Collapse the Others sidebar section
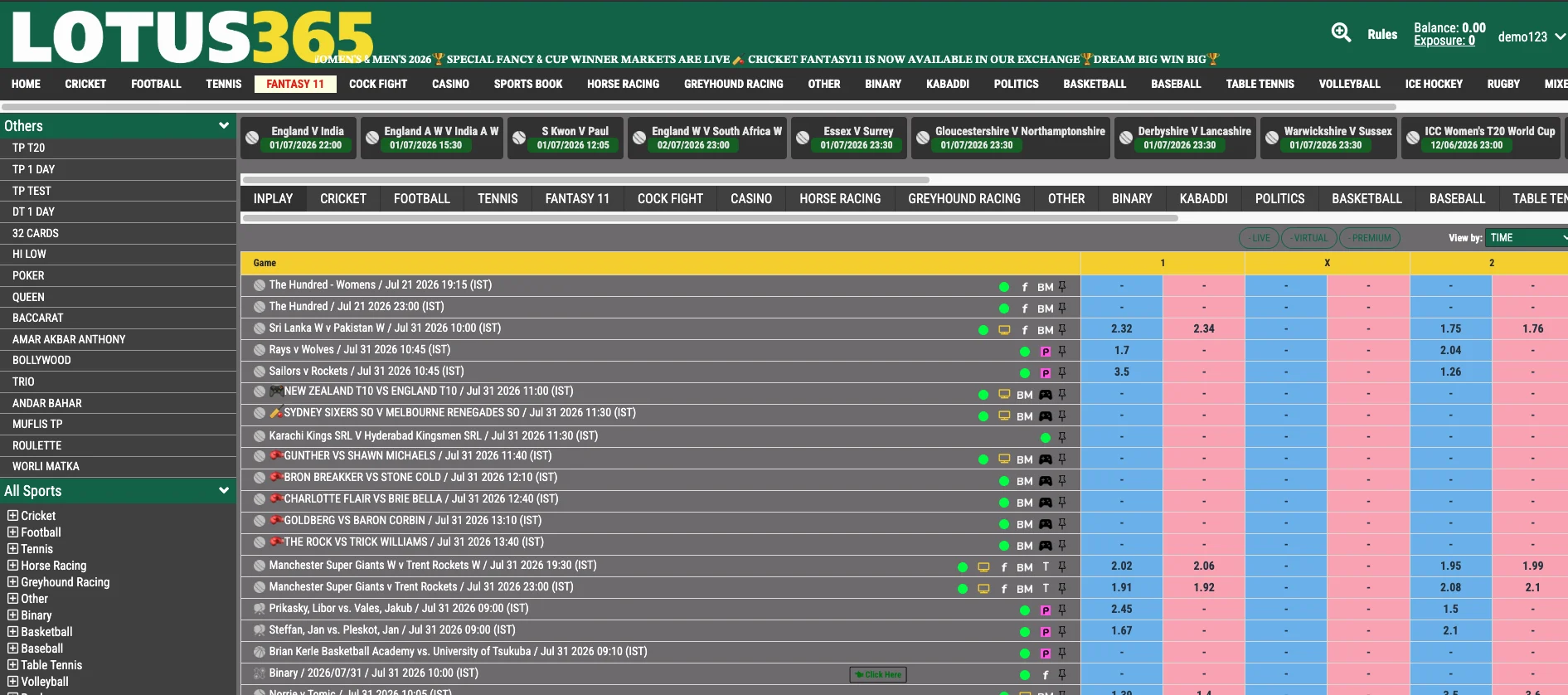The height and width of the screenshot is (695, 1568). pyautogui.click(x=223, y=126)
